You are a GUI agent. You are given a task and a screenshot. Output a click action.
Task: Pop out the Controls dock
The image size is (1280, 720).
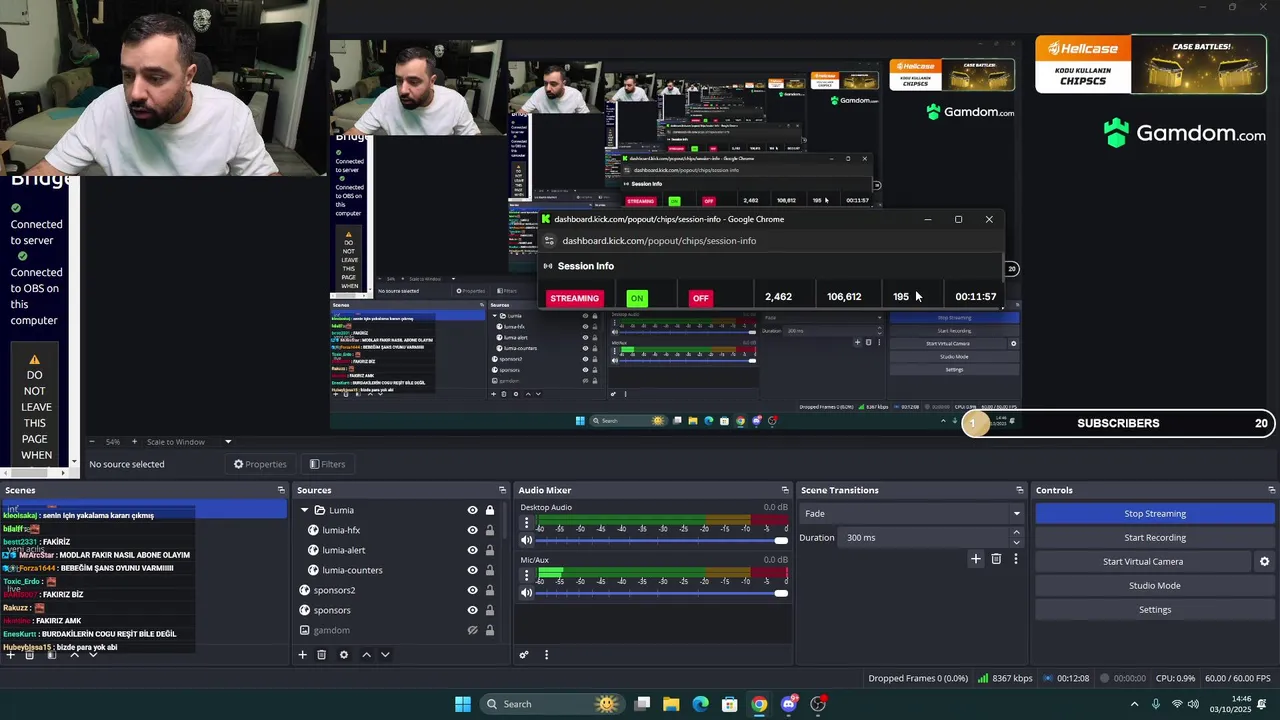pos(1271,490)
